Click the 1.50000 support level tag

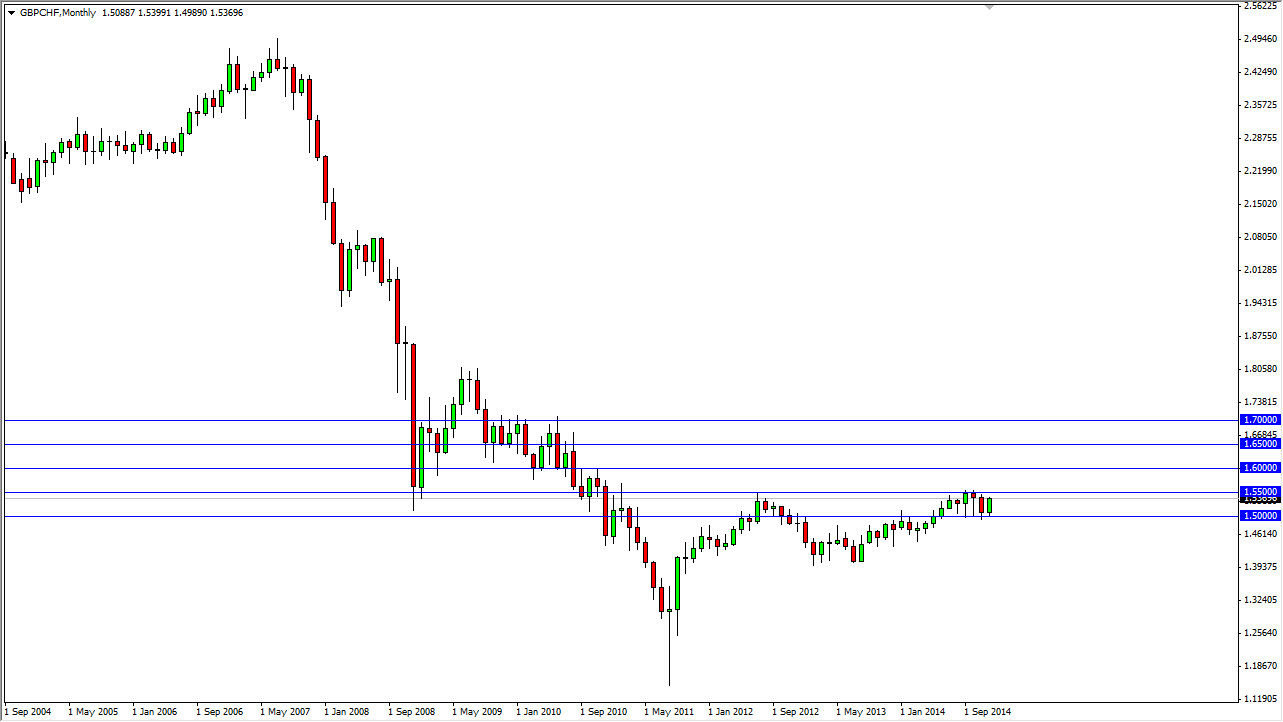[x=1258, y=516]
